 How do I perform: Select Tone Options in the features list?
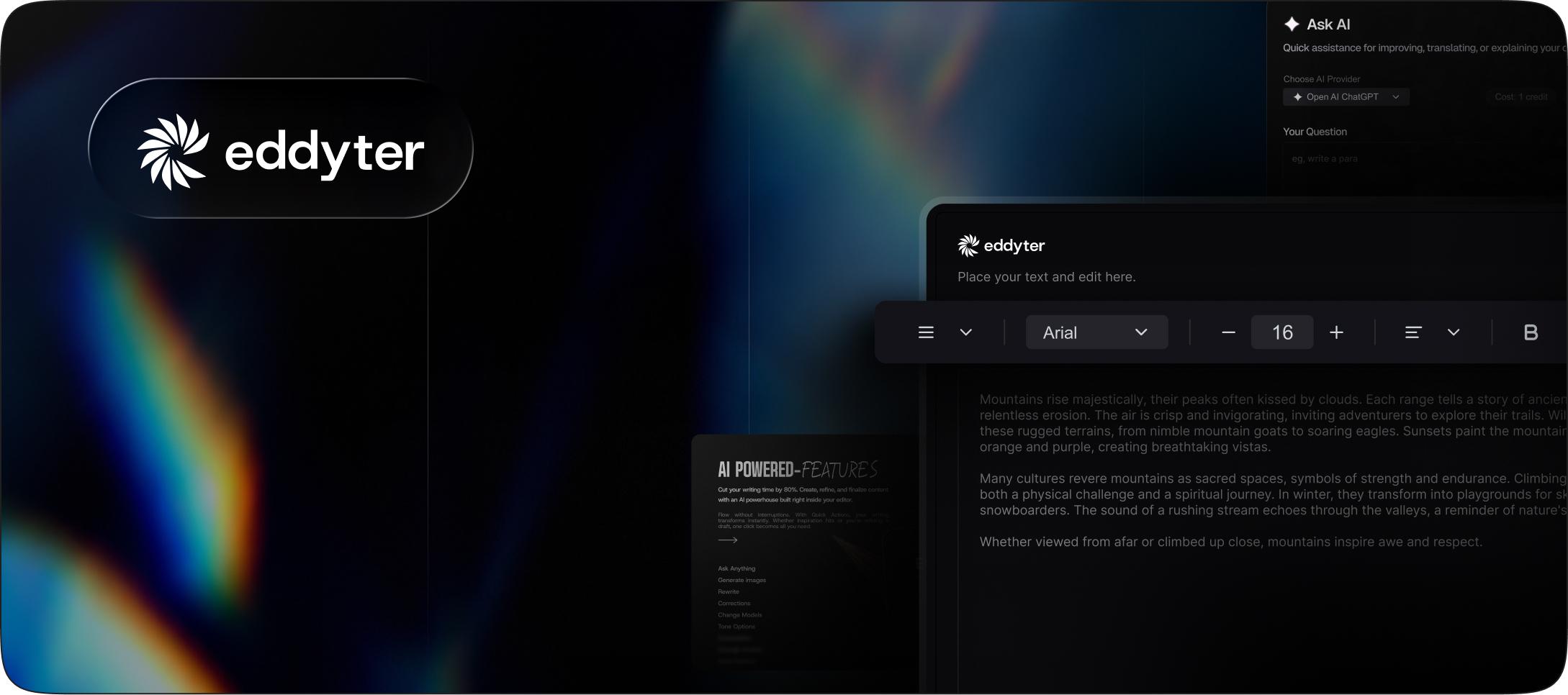pyautogui.click(x=736, y=626)
